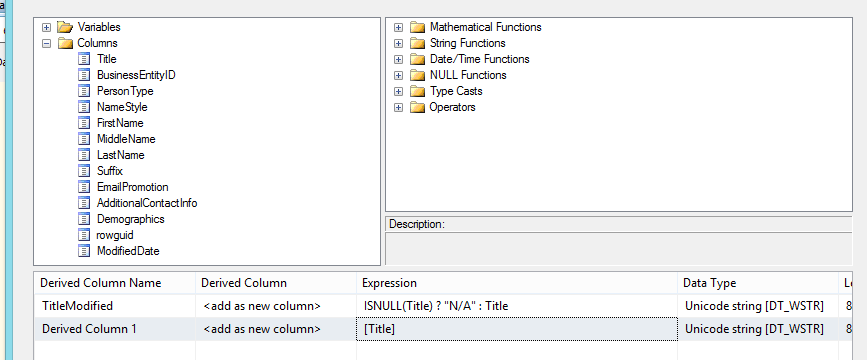This screenshot has height=360, width=867.
Task: Edit the [Title] expression field
Action: [x=517, y=329]
